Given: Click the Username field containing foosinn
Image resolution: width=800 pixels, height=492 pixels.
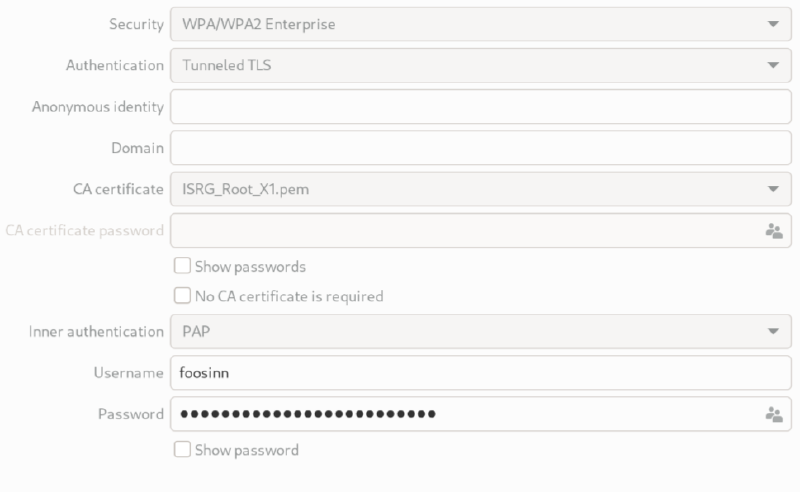Looking at the screenshot, I should point(480,373).
